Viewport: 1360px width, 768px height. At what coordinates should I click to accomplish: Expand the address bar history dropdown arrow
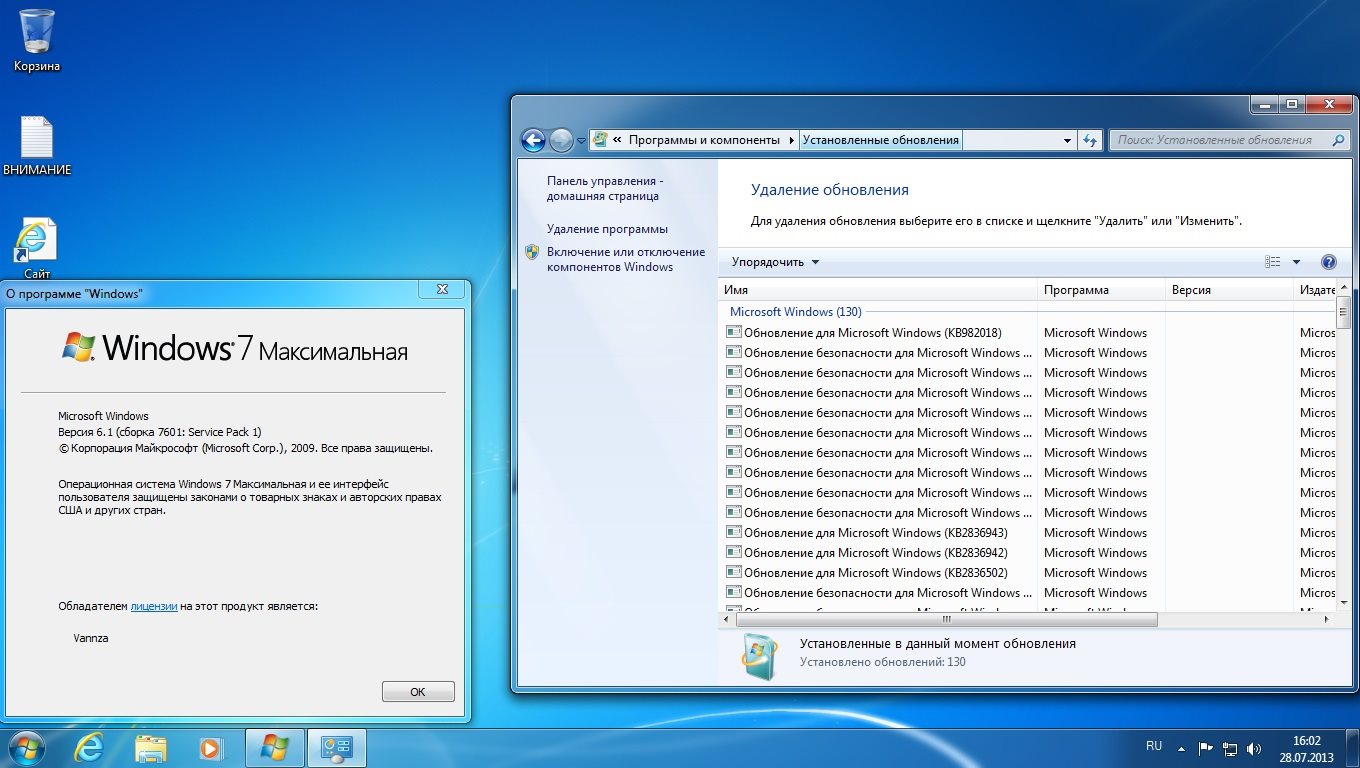pyautogui.click(x=1068, y=141)
